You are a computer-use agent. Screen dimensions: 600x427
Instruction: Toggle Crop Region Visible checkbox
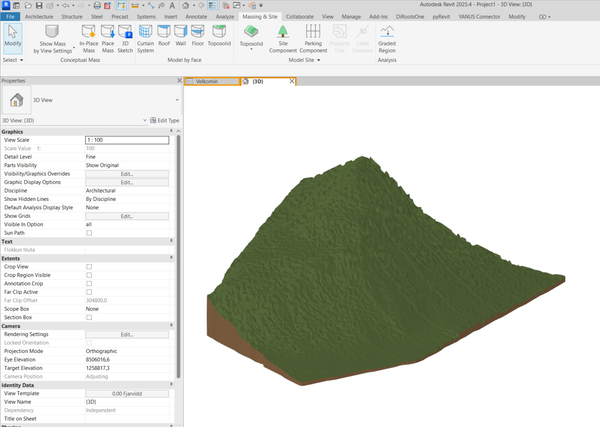pos(89,275)
